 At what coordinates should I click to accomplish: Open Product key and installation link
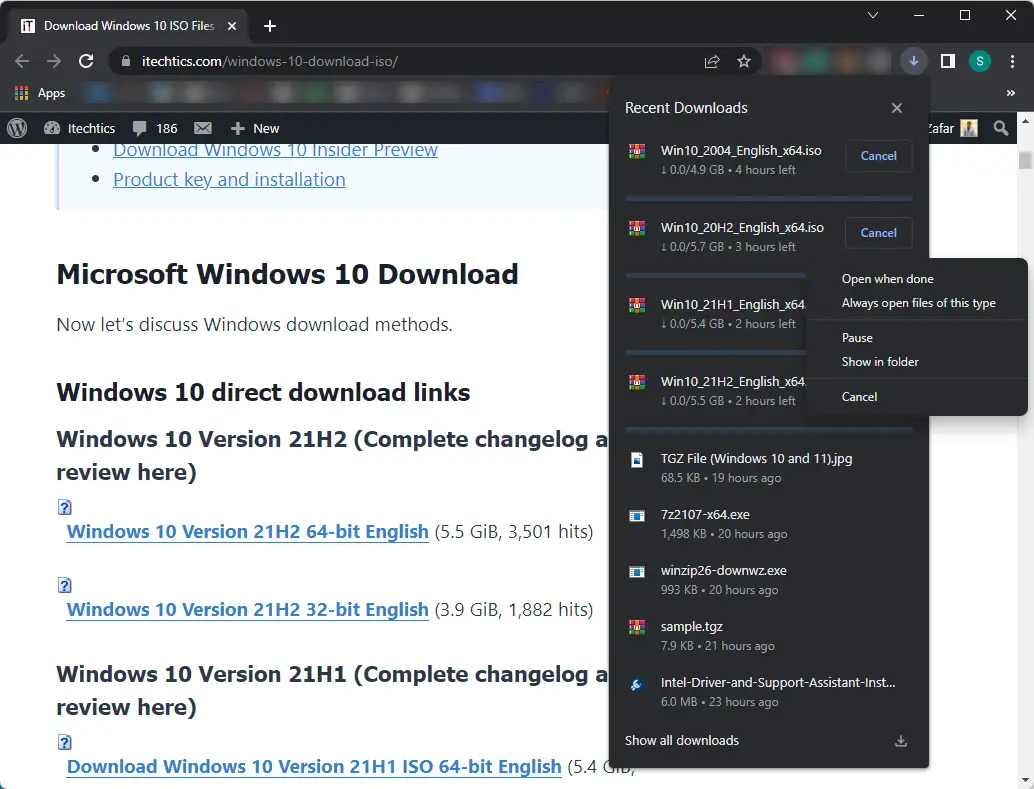229,179
